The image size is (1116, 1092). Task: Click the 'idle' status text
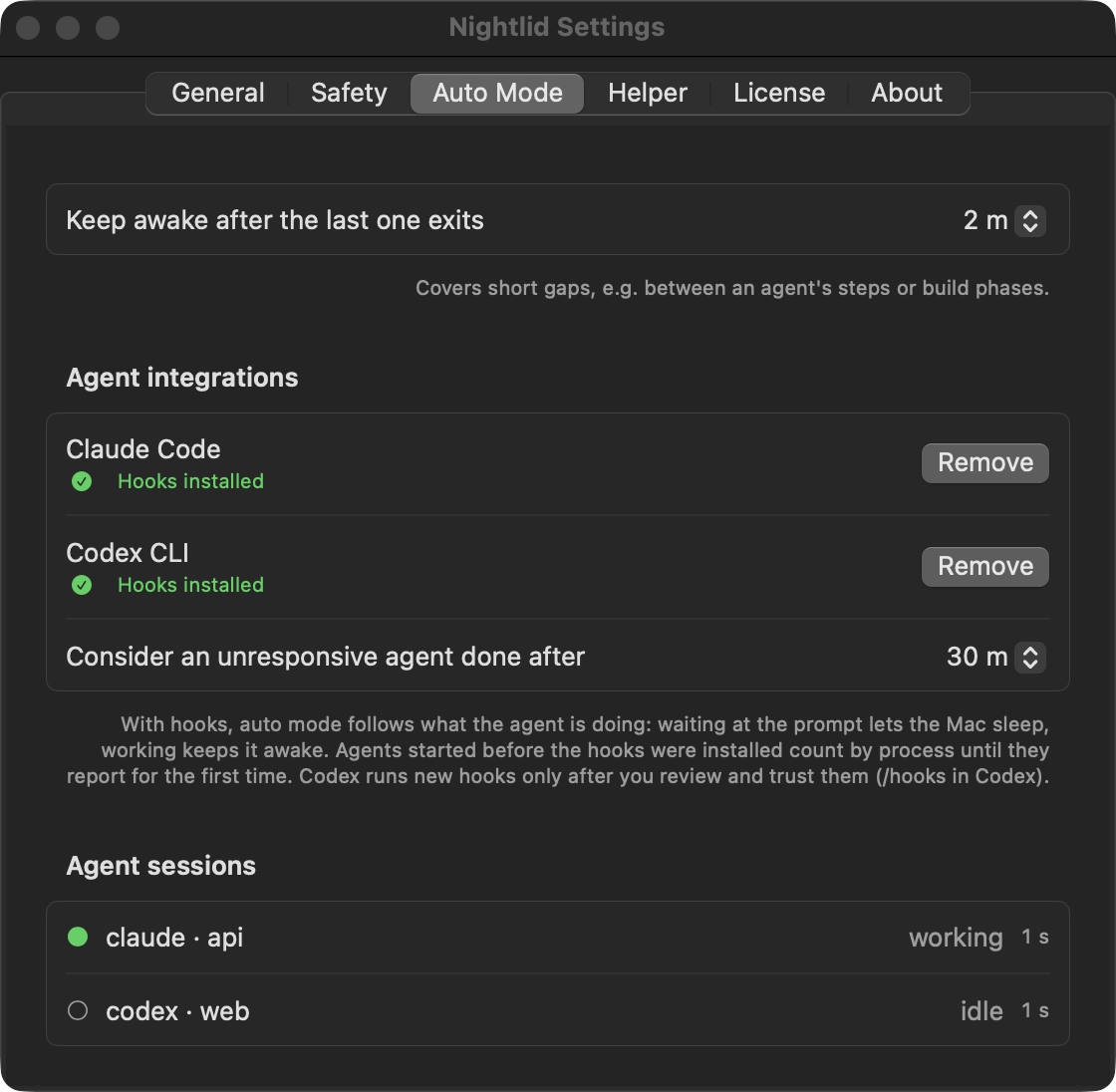tap(981, 1011)
